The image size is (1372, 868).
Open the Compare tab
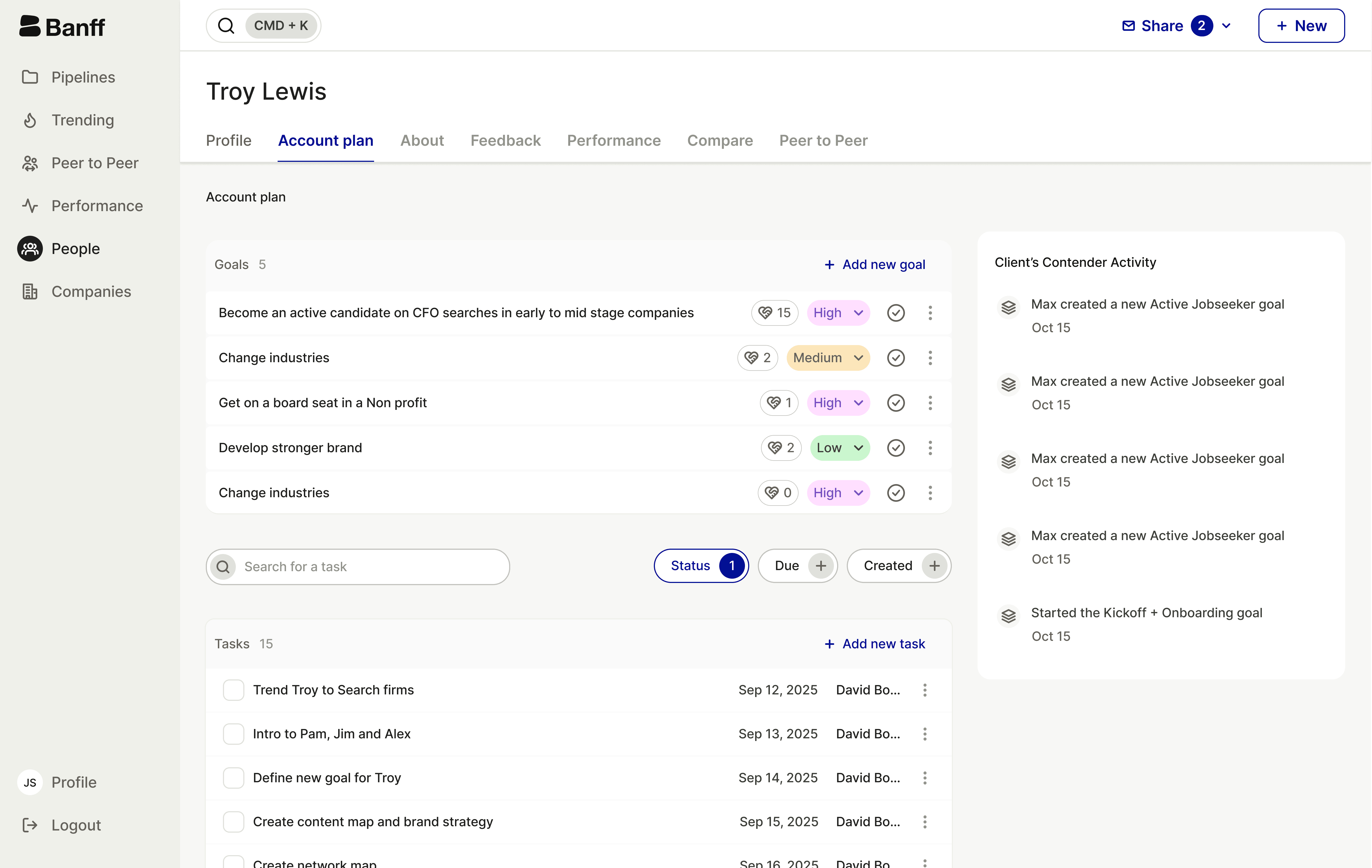[719, 141]
